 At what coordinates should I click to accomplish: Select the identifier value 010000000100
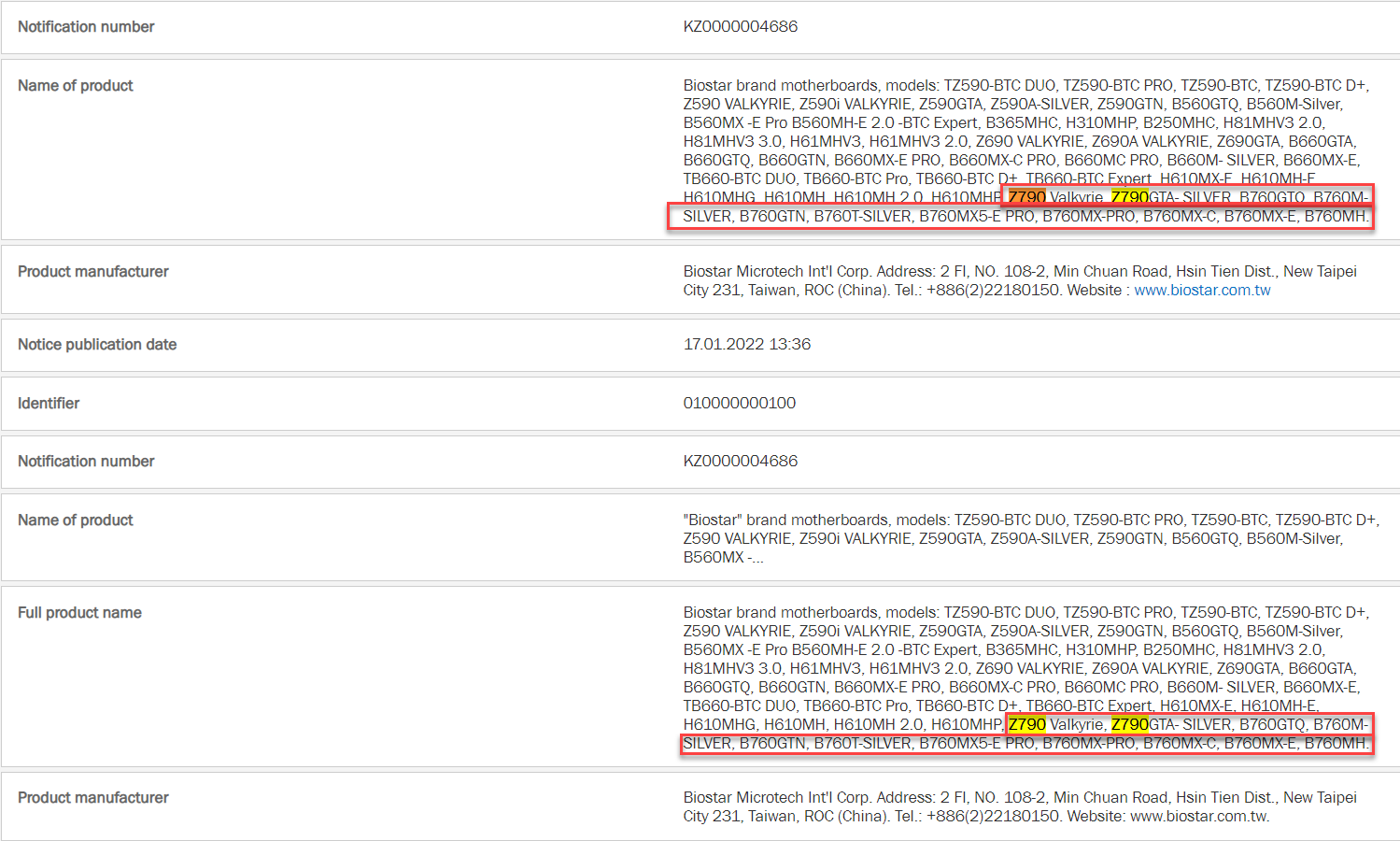point(740,403)
